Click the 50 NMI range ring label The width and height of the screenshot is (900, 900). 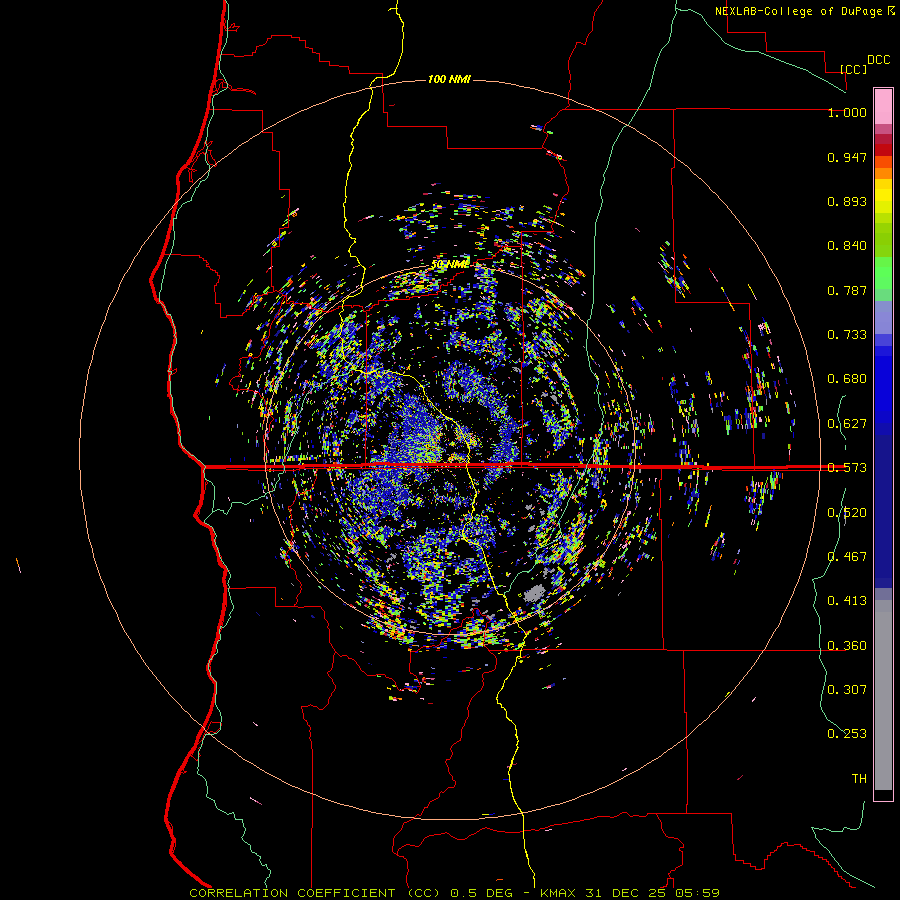click(x=449, y=264)
